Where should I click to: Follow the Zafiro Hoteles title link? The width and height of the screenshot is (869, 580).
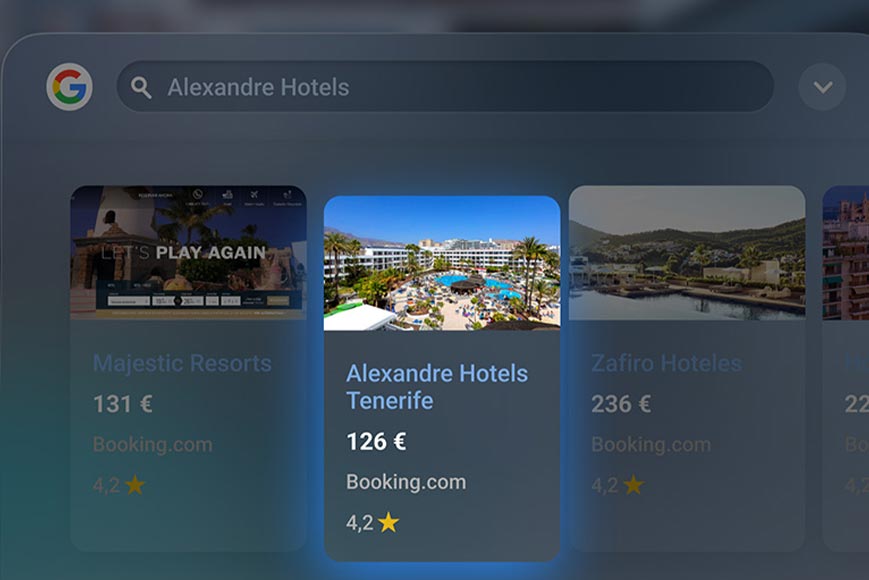[x=666, y=363]
